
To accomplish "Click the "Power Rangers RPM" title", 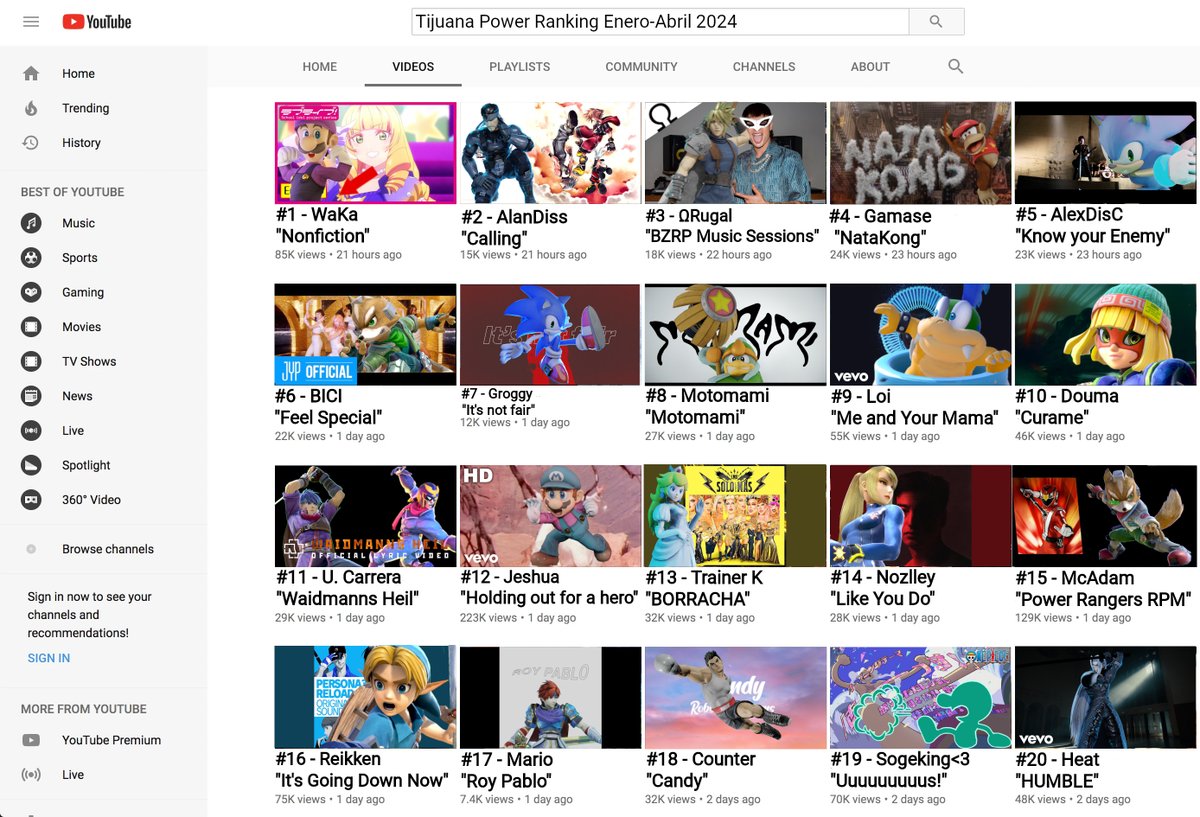I will tap(1103, 600).
